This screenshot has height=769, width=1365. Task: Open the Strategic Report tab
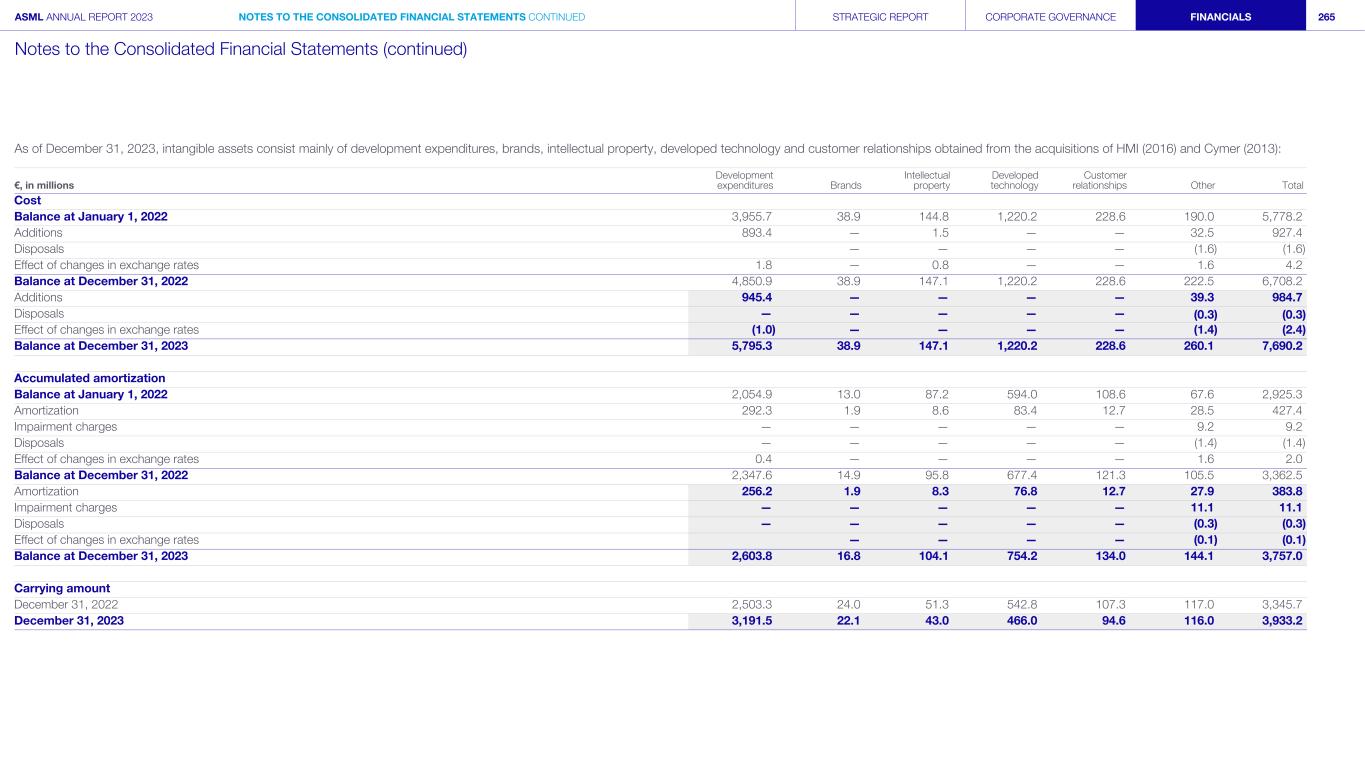880,17
